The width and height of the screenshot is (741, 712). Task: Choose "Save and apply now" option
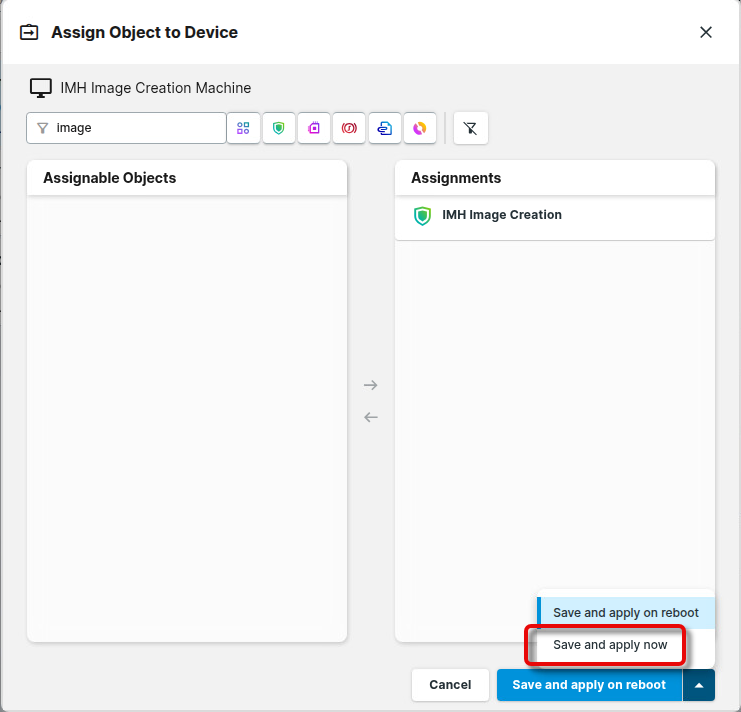610,645
